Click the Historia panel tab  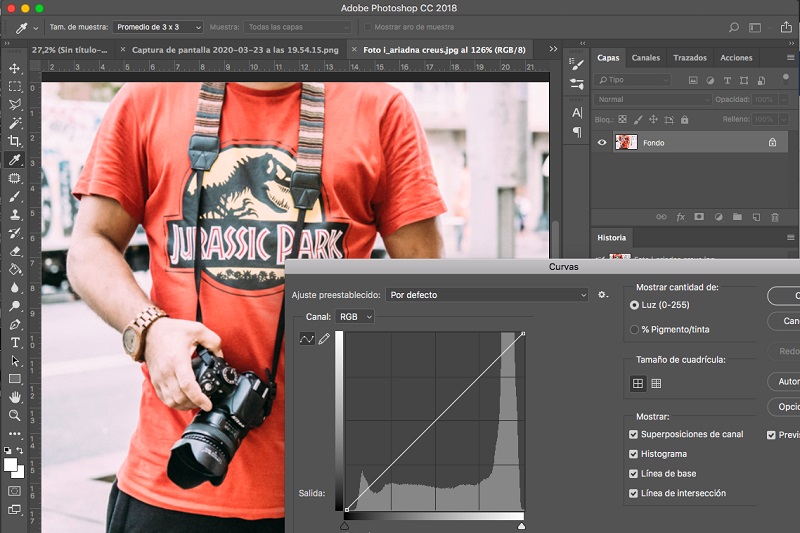[611, 238]
